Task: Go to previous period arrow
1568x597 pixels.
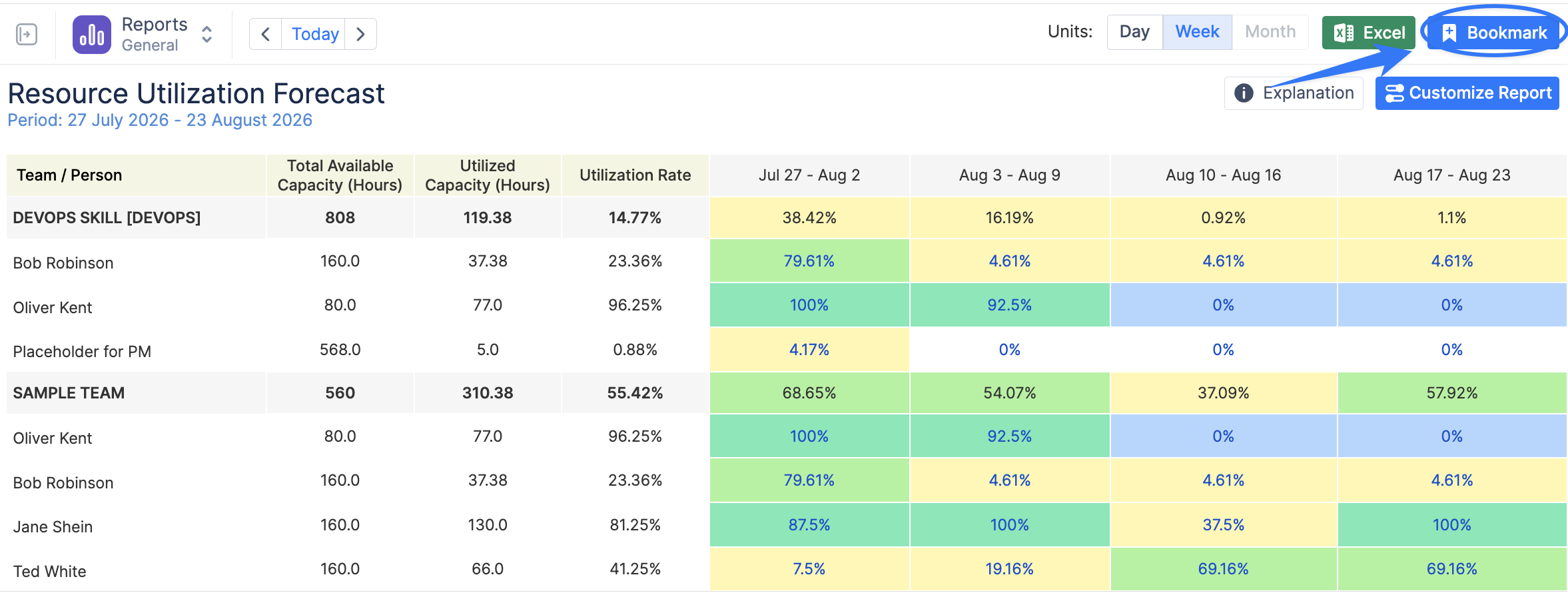Action: (x=266, y=34)
